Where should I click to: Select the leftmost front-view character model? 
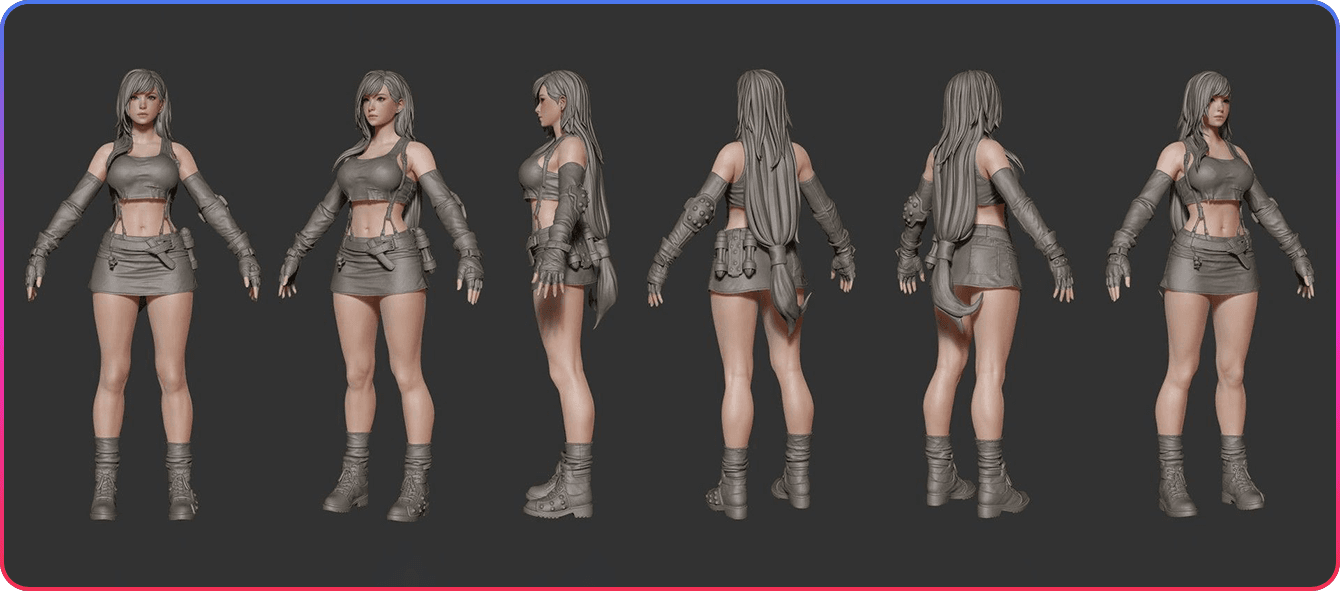point(142,300)
